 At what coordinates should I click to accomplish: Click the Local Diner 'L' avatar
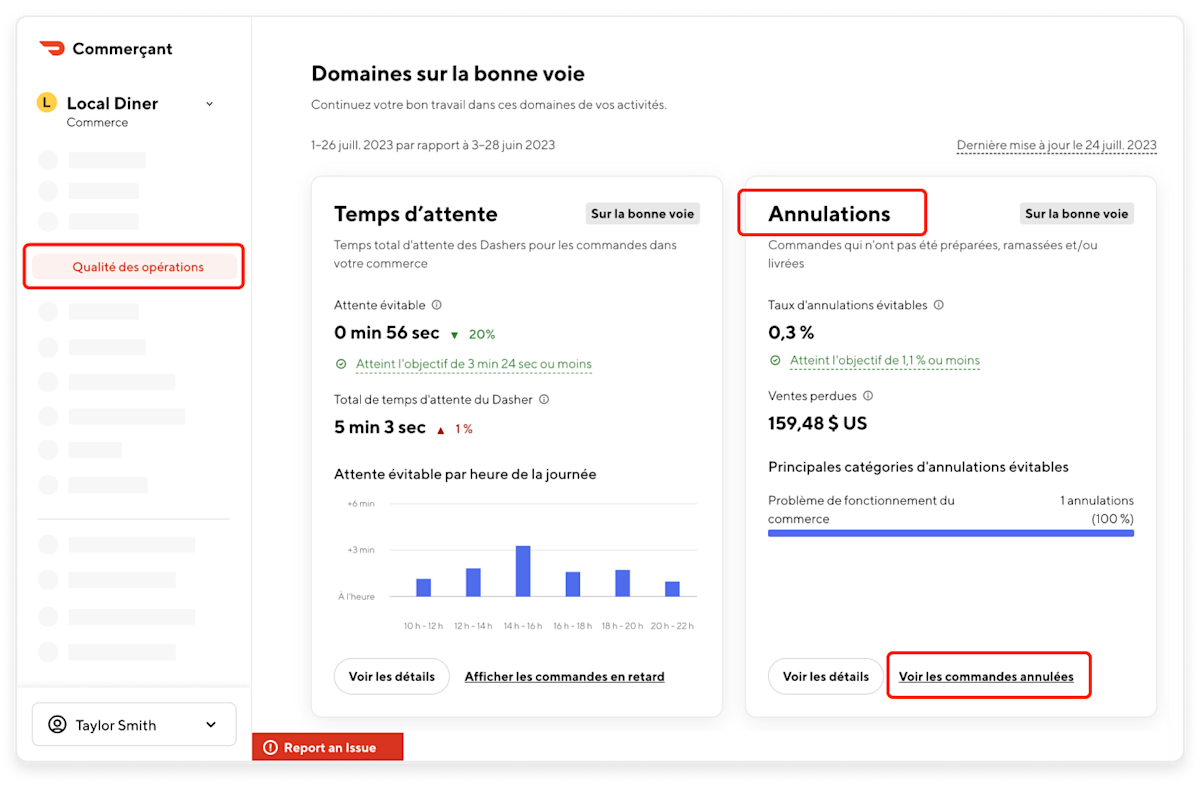click(46, 102)
